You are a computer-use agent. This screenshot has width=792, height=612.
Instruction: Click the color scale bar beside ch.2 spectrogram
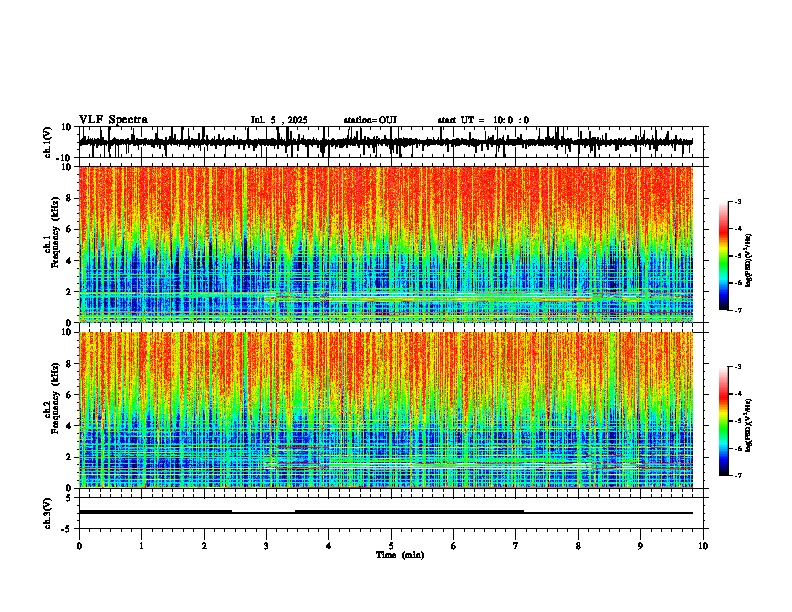(x=723, y=421)
